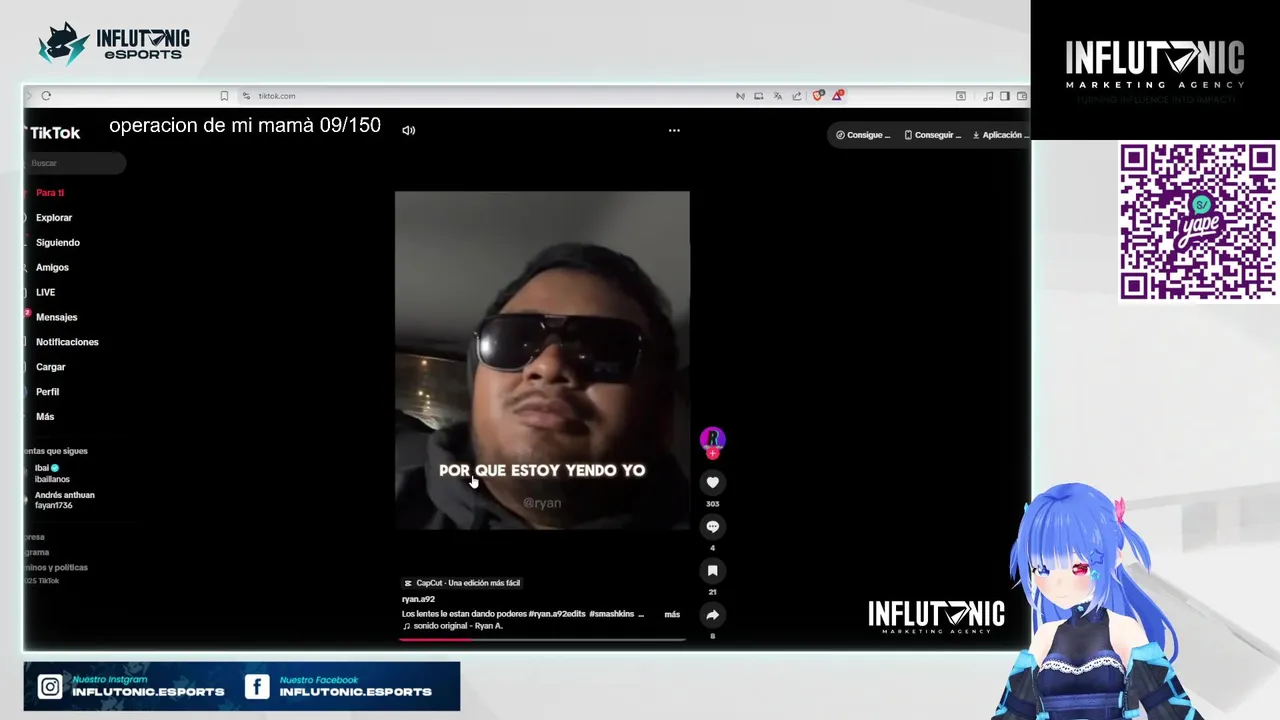The image size is (1280, 720).
Task: Click the share page icon in toolbar
Action: pos(797,96)
